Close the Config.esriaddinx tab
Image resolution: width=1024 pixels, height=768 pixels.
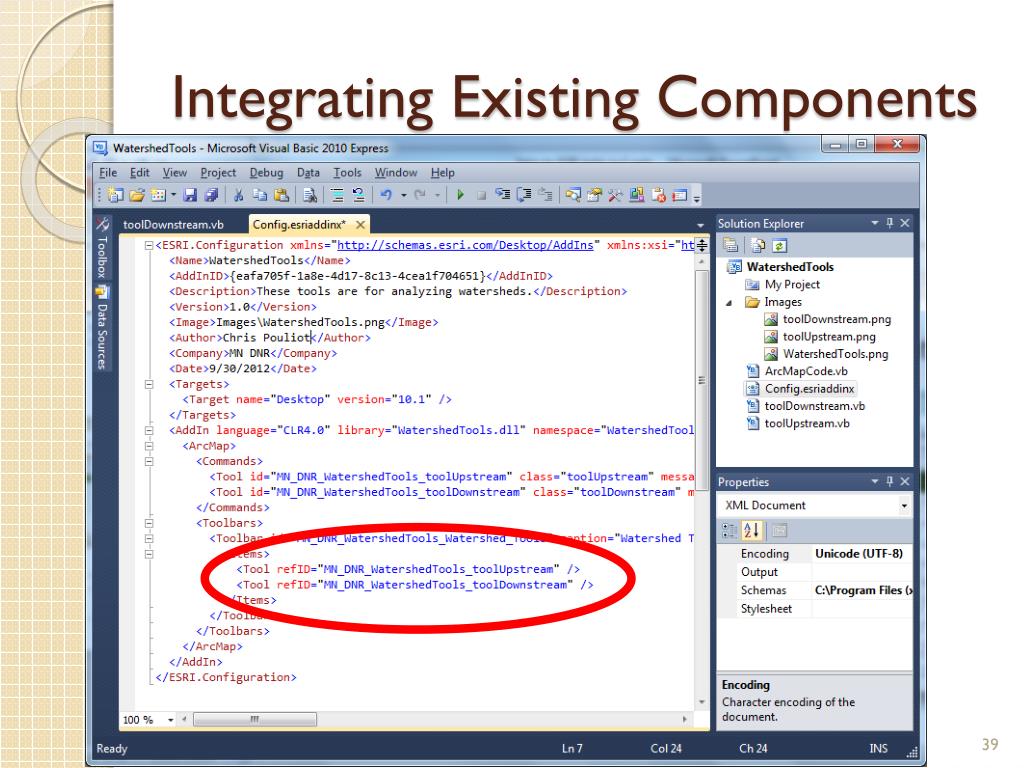pos(360,225)
